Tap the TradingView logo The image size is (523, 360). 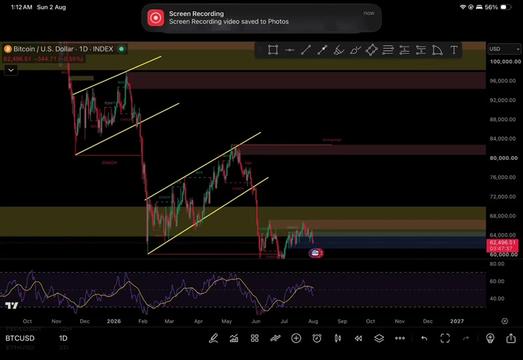point(12,305)
